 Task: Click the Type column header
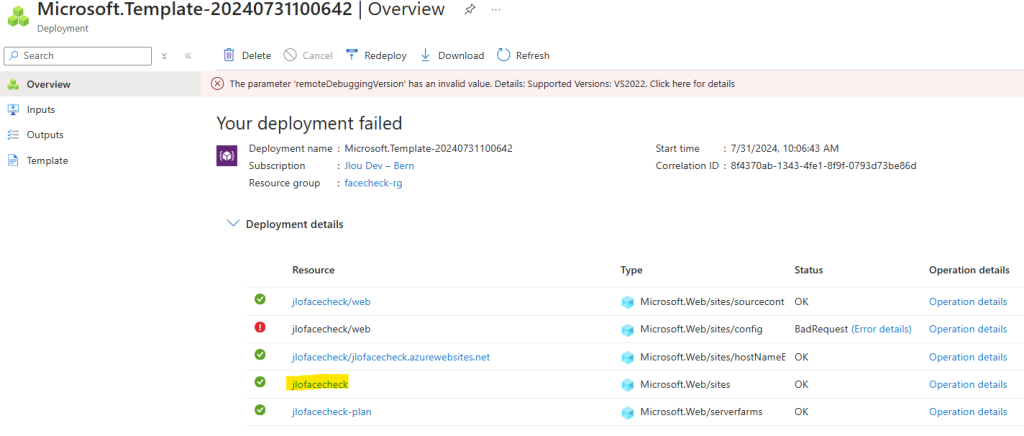pos(632,270)
